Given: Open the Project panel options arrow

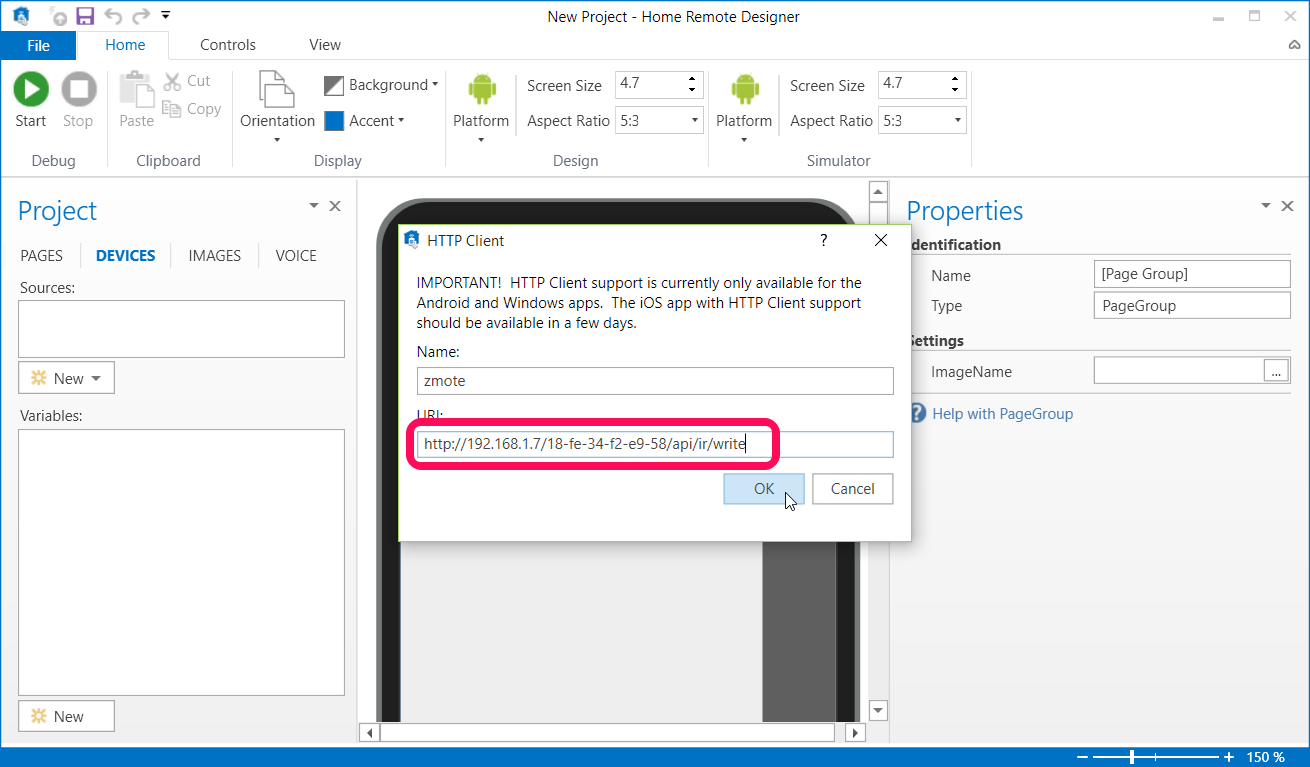Looking at the screenshot, I should [314, 205].
